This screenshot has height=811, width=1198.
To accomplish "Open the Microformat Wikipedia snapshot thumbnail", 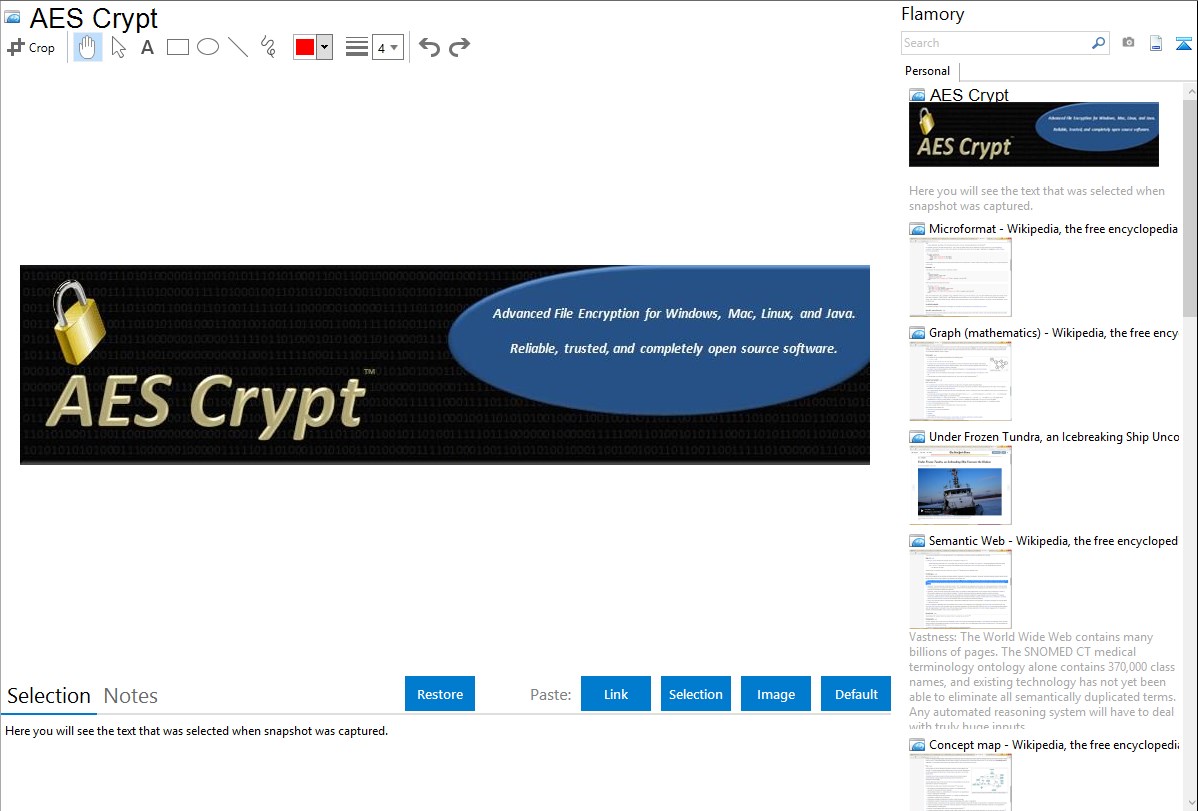I will pyautogui.click(x=960, y=277).
